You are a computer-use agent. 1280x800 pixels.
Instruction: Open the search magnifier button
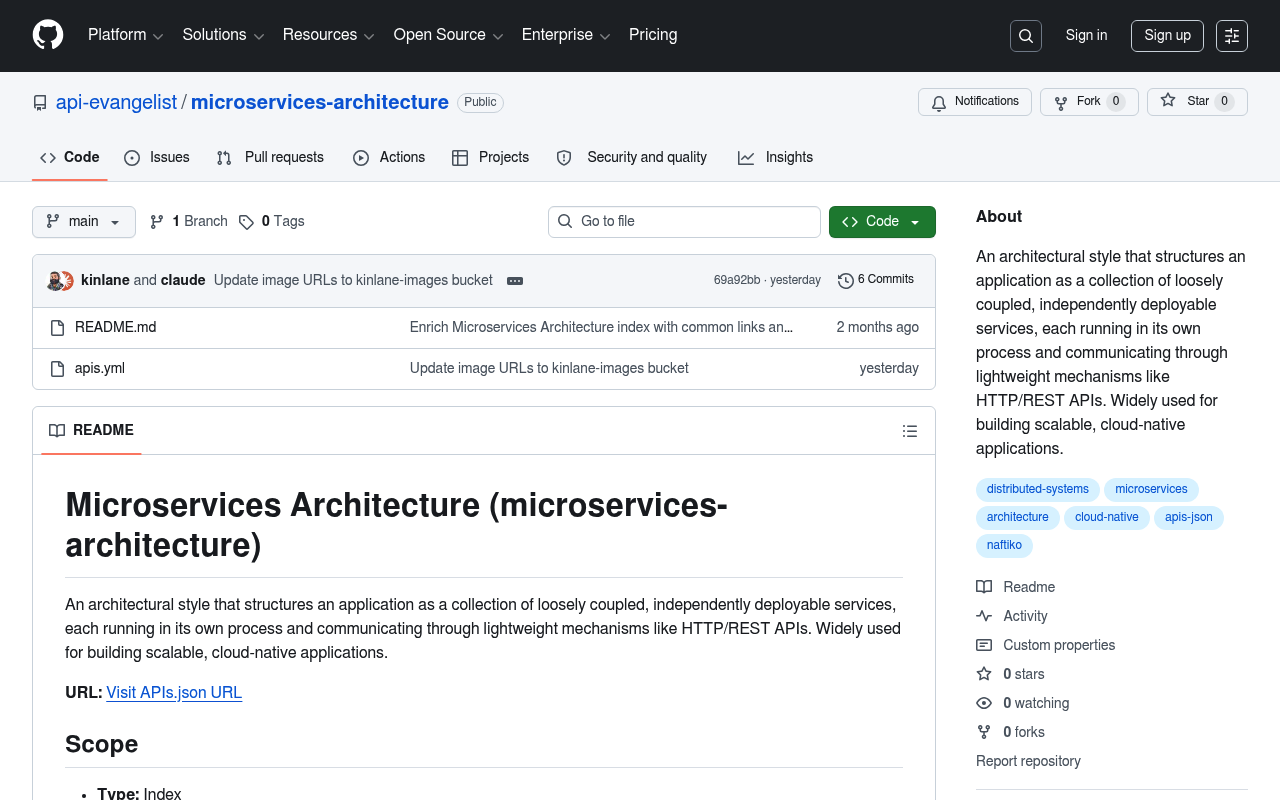point(1026,36)
